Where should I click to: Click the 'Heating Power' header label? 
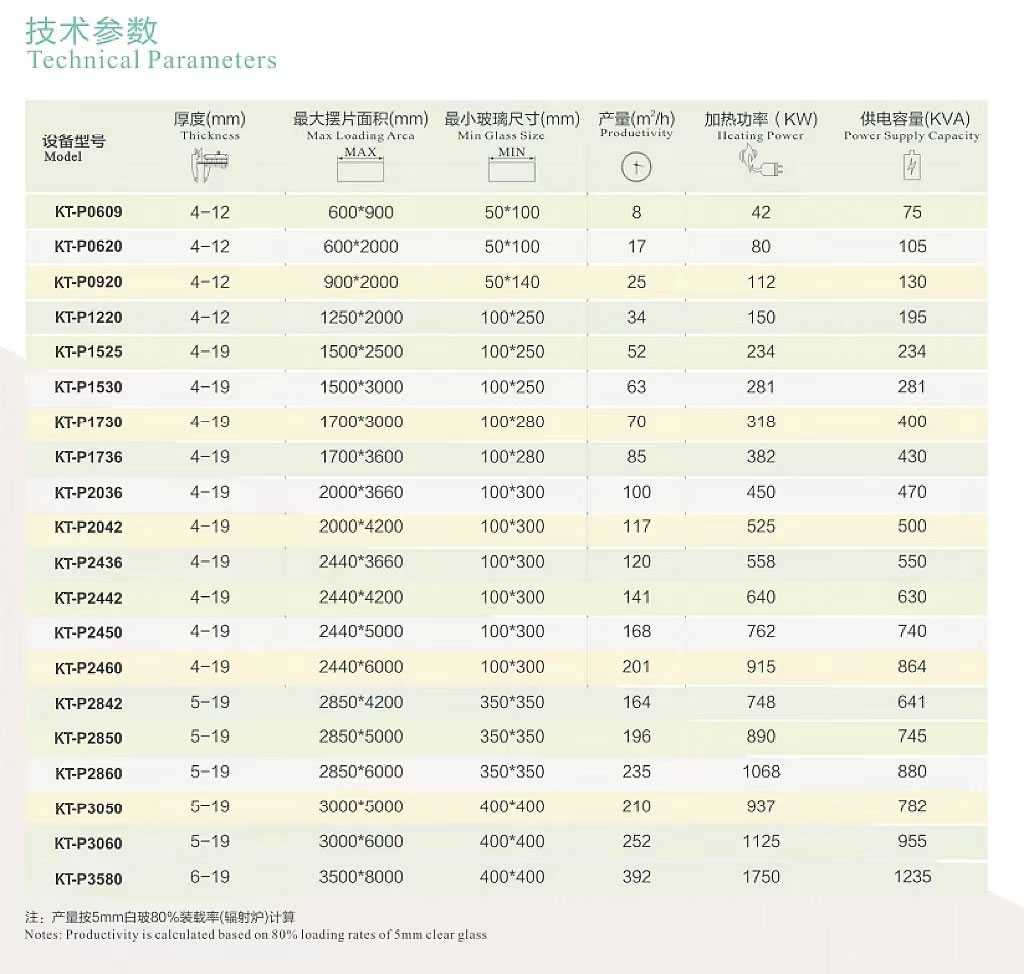point(760,135)
